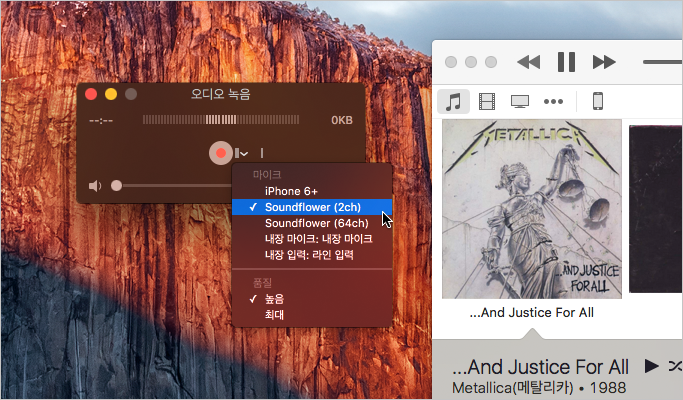Switch to Movies library icon in iTunes
This screenshot has height=400, width=683.
click(487, 102)
